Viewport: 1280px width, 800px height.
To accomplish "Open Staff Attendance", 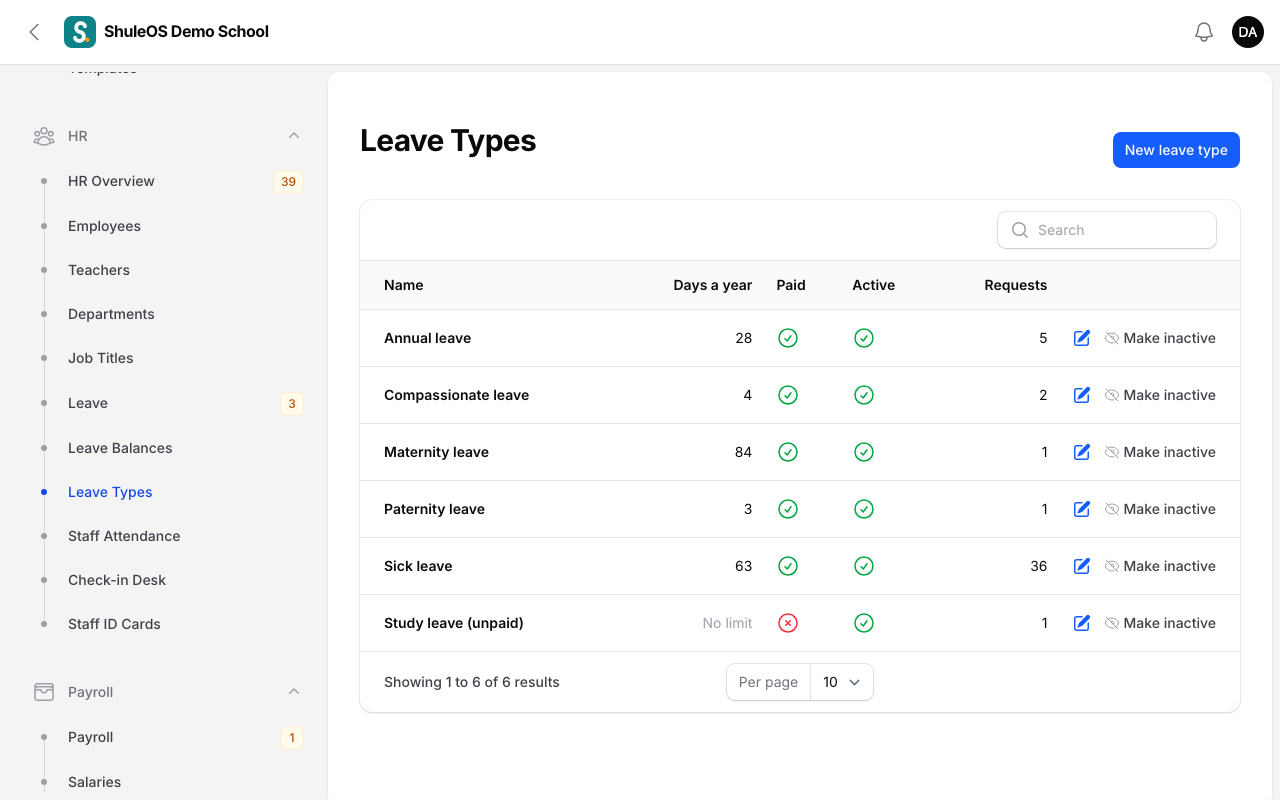I will (x=167, y=536).
